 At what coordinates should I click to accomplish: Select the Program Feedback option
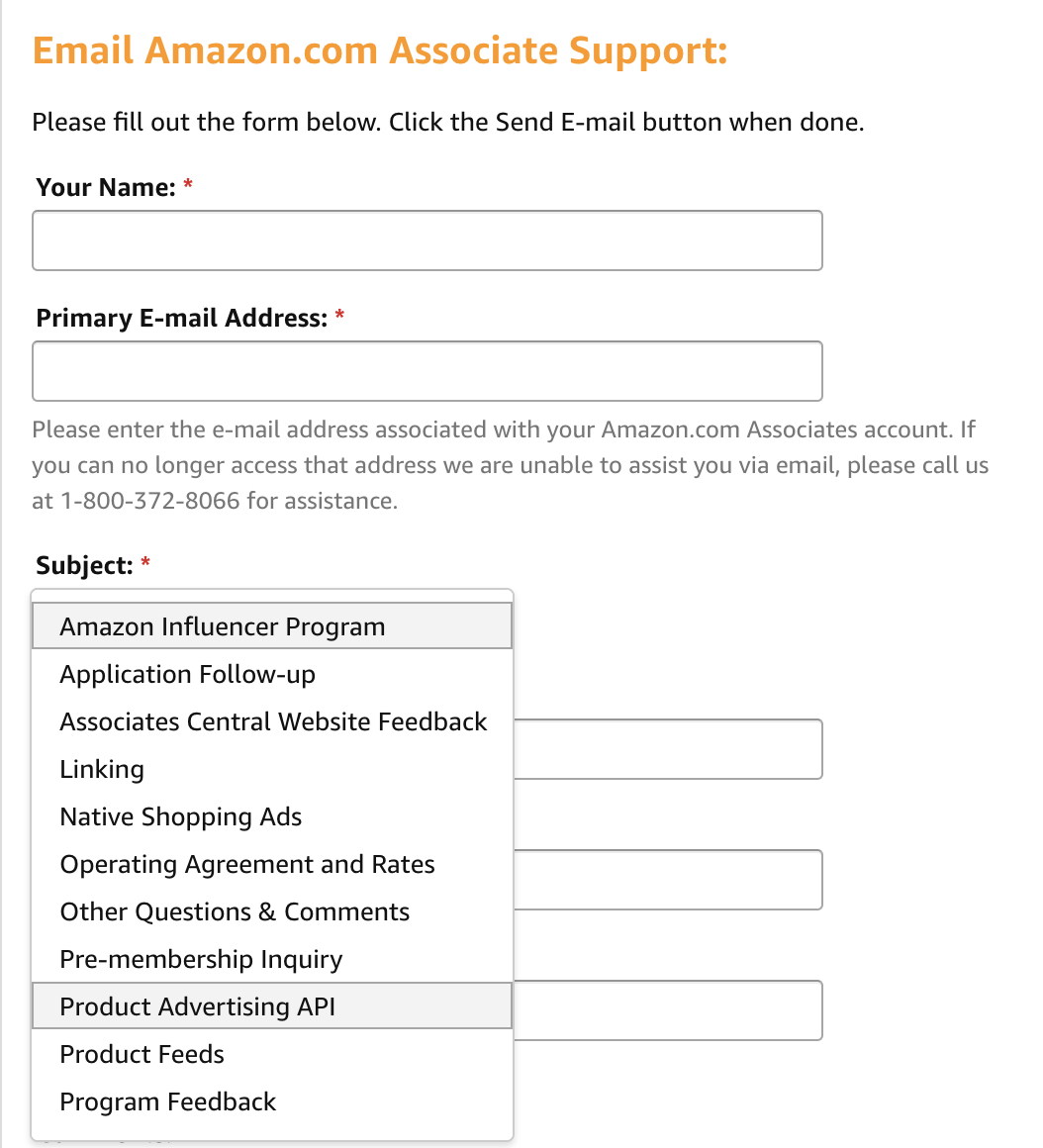[x=168, y=1102]
